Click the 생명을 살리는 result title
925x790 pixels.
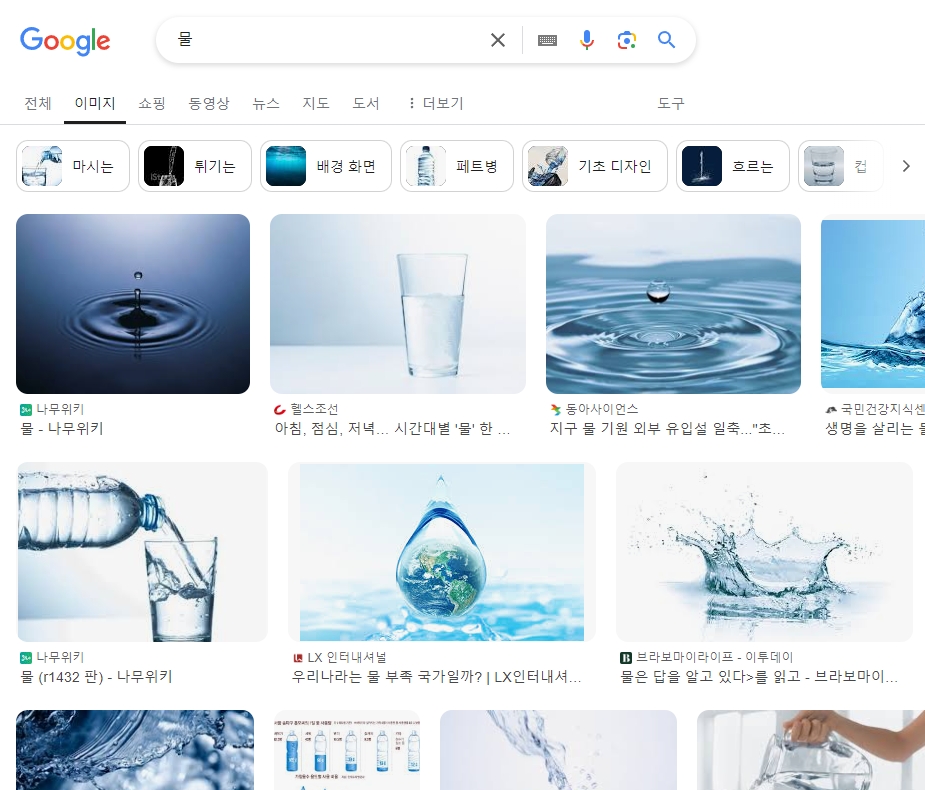875,428
